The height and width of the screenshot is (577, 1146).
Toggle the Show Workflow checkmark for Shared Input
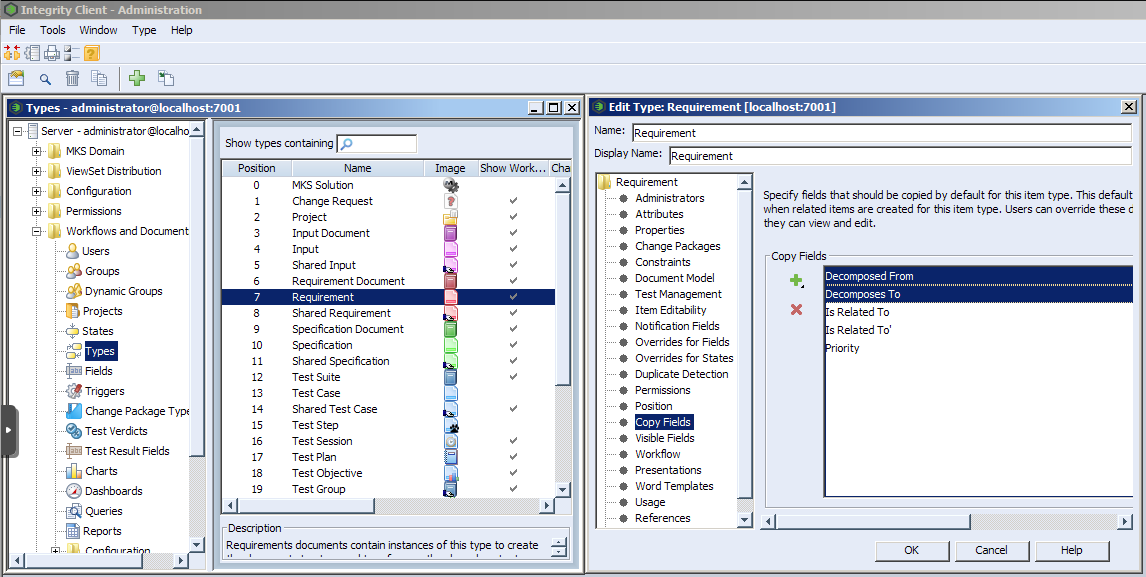tap(513, 264)
